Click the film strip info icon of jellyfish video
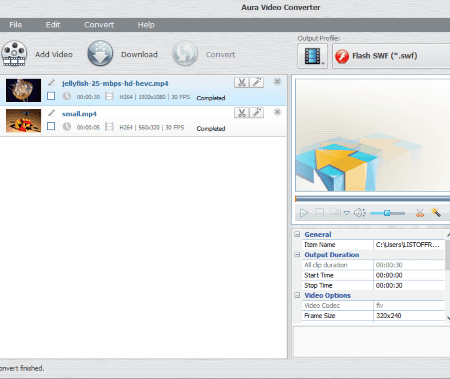 109,96
